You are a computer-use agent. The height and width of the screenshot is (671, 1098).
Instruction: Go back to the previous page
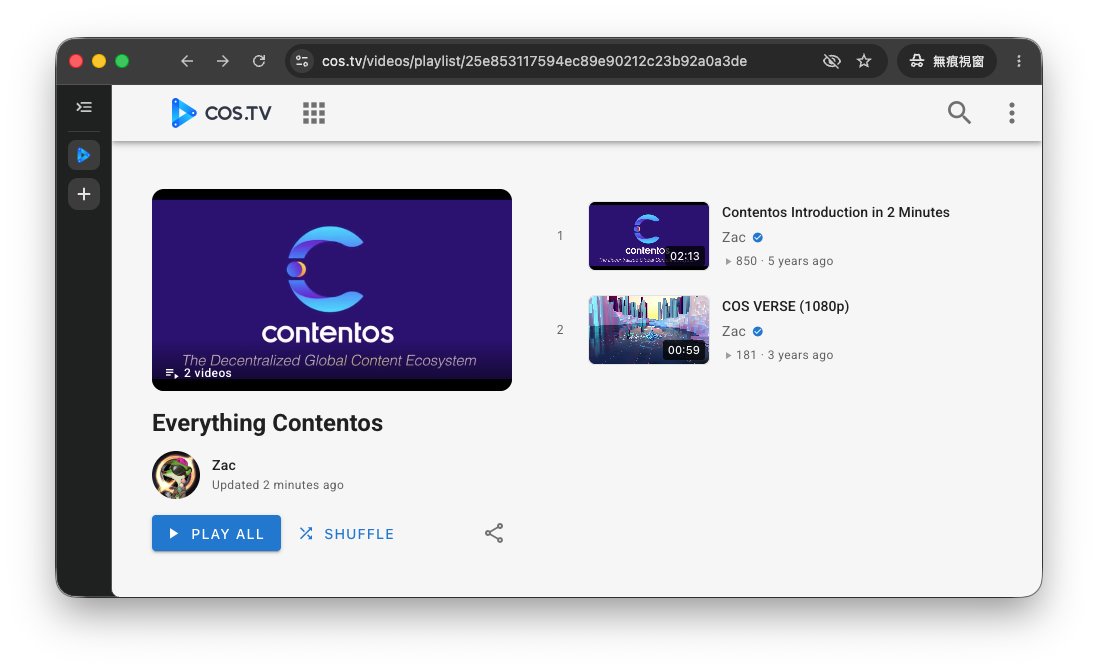tap(187, 61)
